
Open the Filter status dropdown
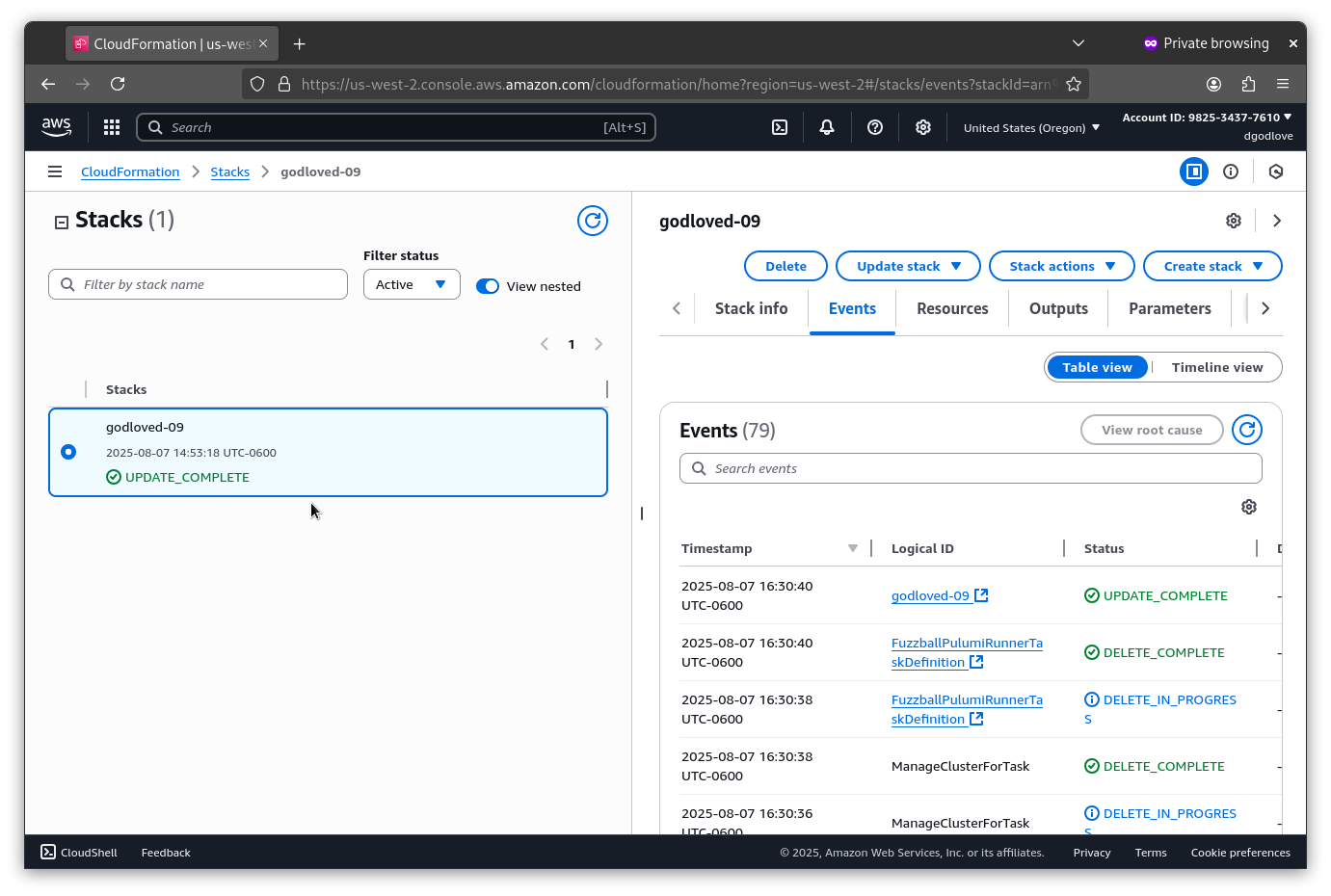412,284
